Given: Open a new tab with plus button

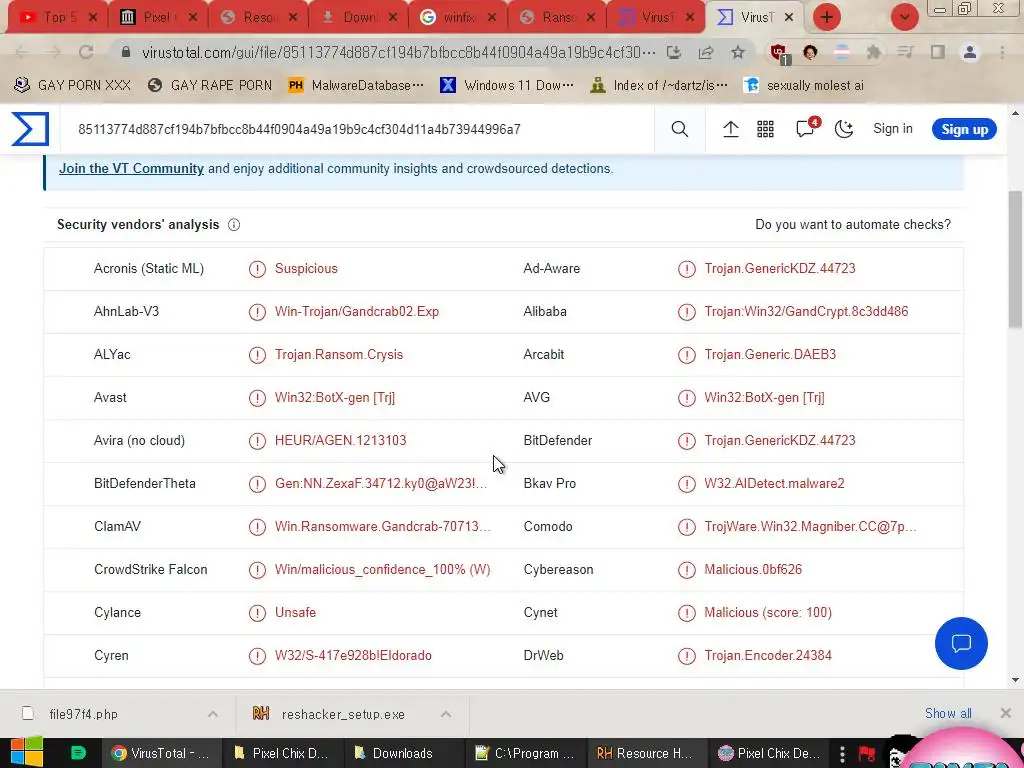Looking at the screenshot, I should click(x=827, y=17).
